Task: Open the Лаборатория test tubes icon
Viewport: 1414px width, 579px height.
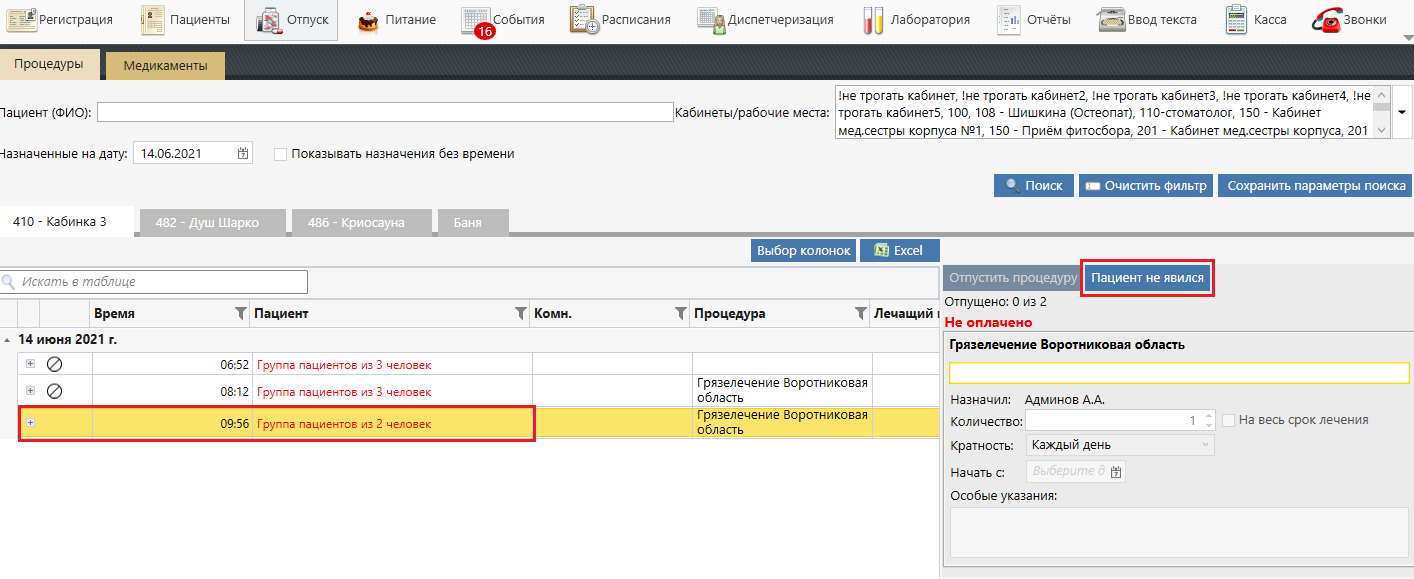Action: click(x=873, y=20)
